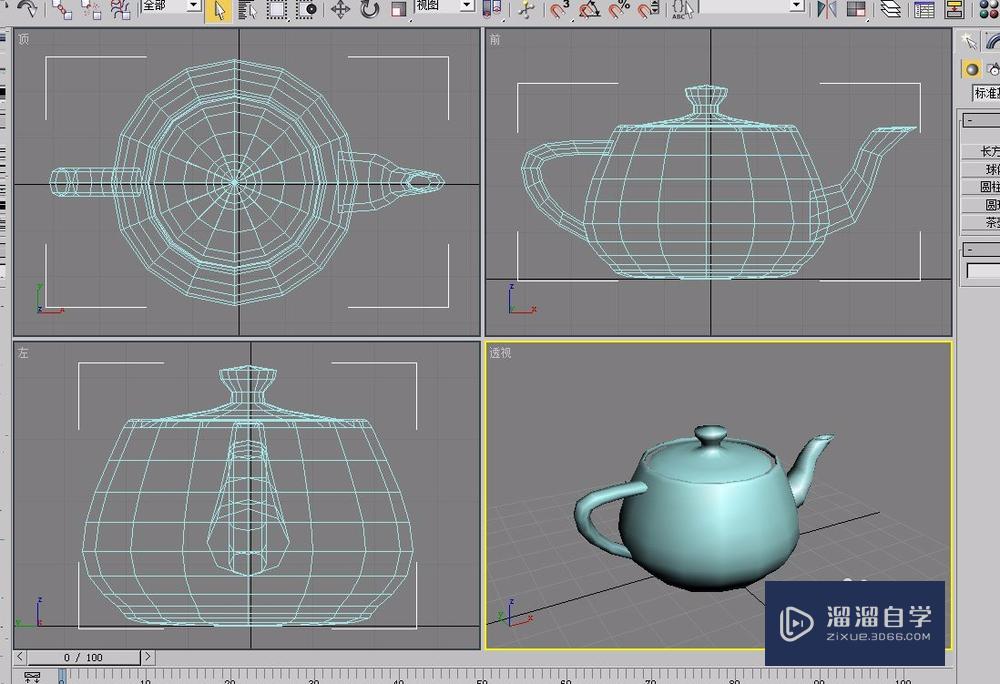Click the Mirror tool icon
1000x684 pixels.
(827, 9)
